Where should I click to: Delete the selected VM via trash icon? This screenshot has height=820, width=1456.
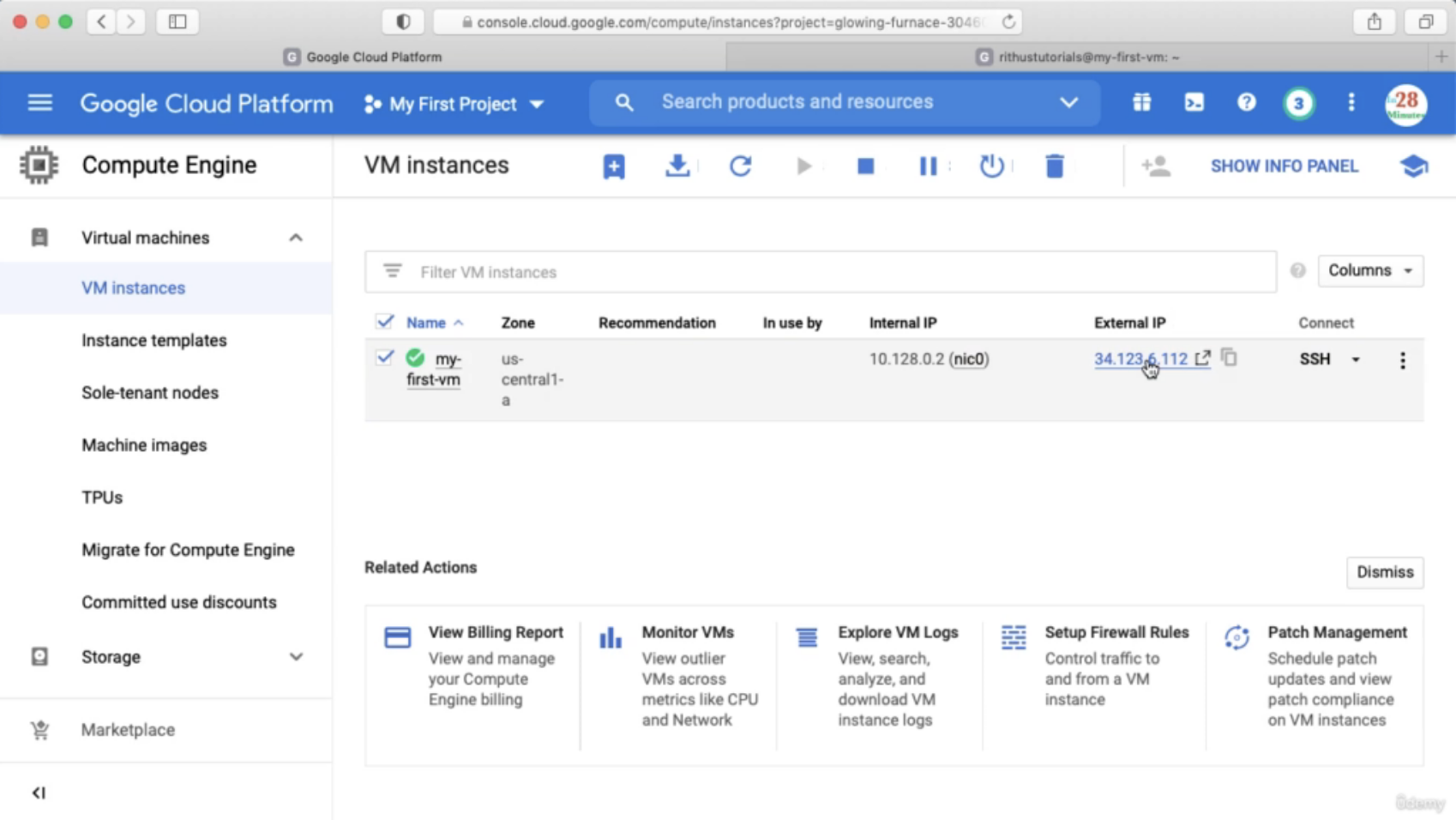(x=1055, y=166)
